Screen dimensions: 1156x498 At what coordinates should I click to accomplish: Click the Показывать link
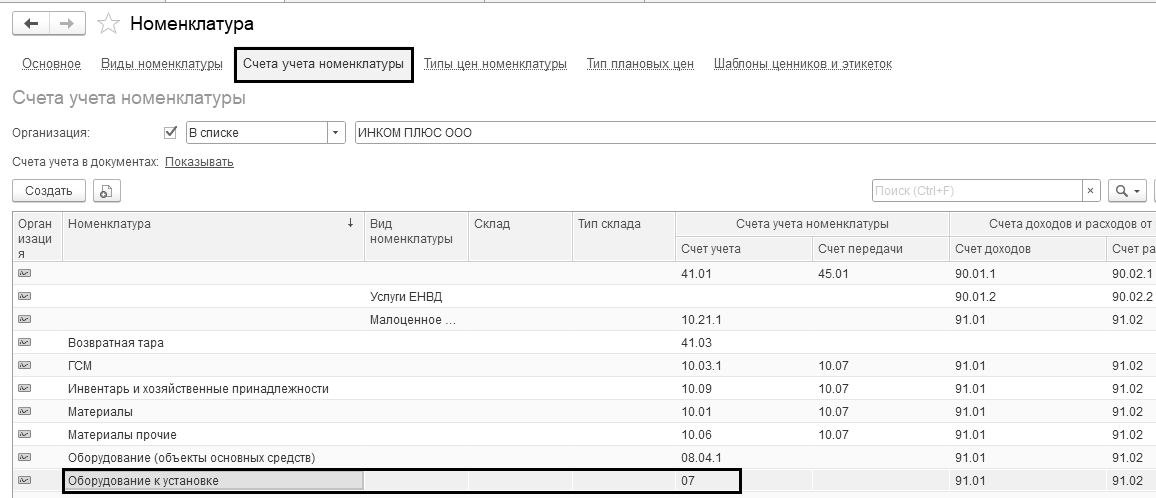(199, 162)
